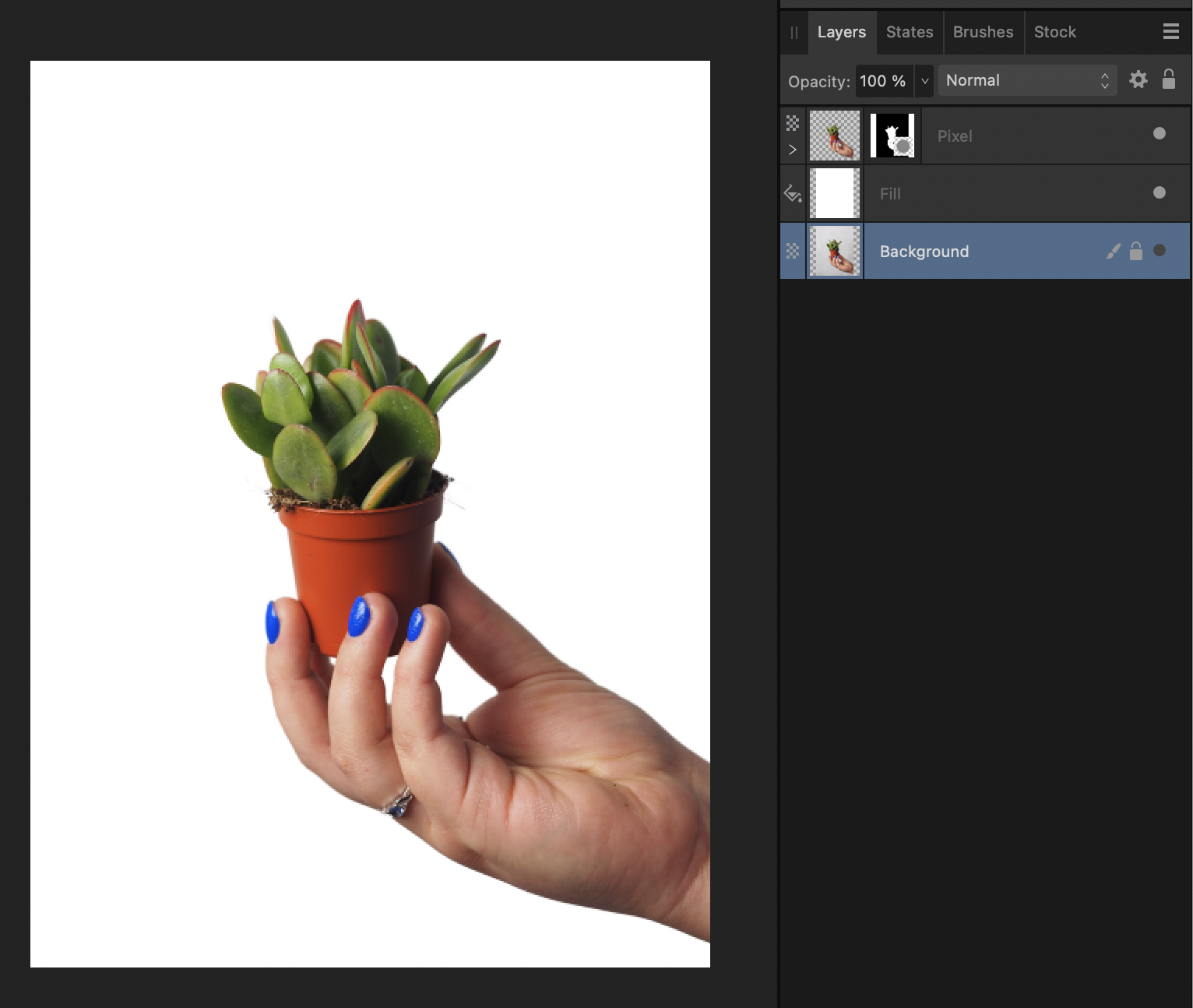Open the panel hamburger menu
Image resolution: width=1193 pixels, height=1008 pixels.
pos(1171,31)
